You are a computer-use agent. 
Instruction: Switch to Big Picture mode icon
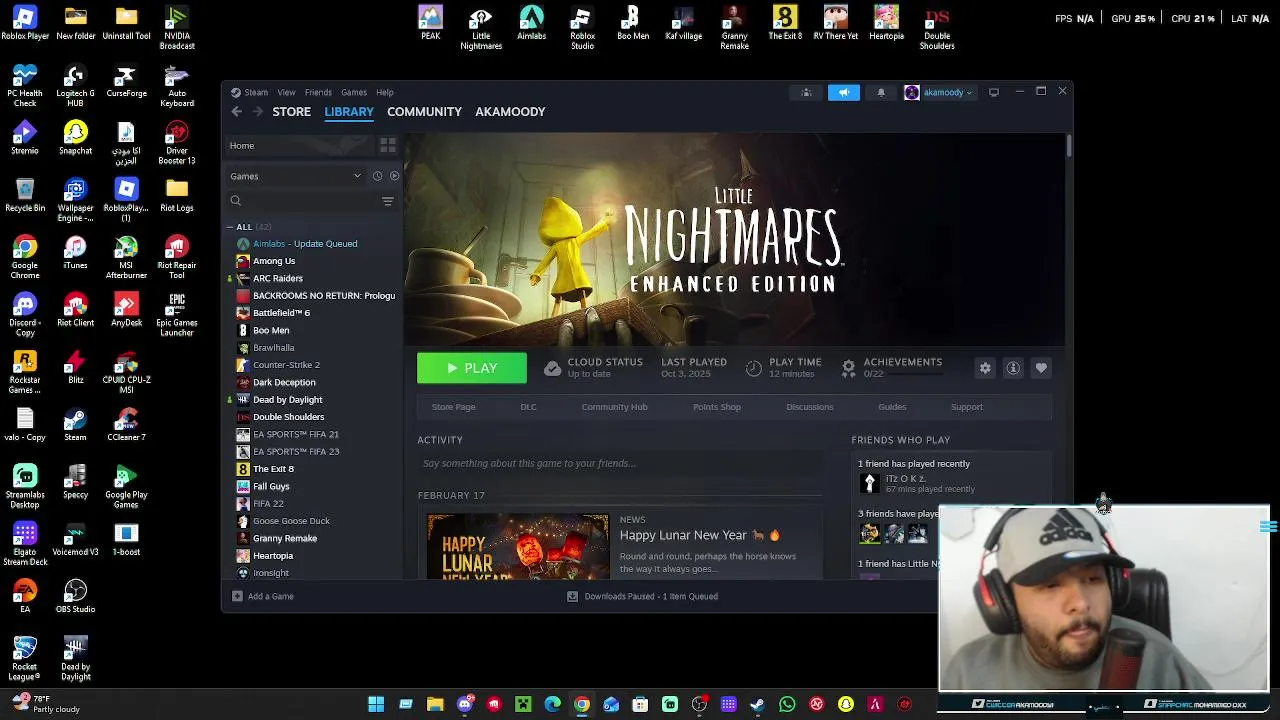point(994,92)
